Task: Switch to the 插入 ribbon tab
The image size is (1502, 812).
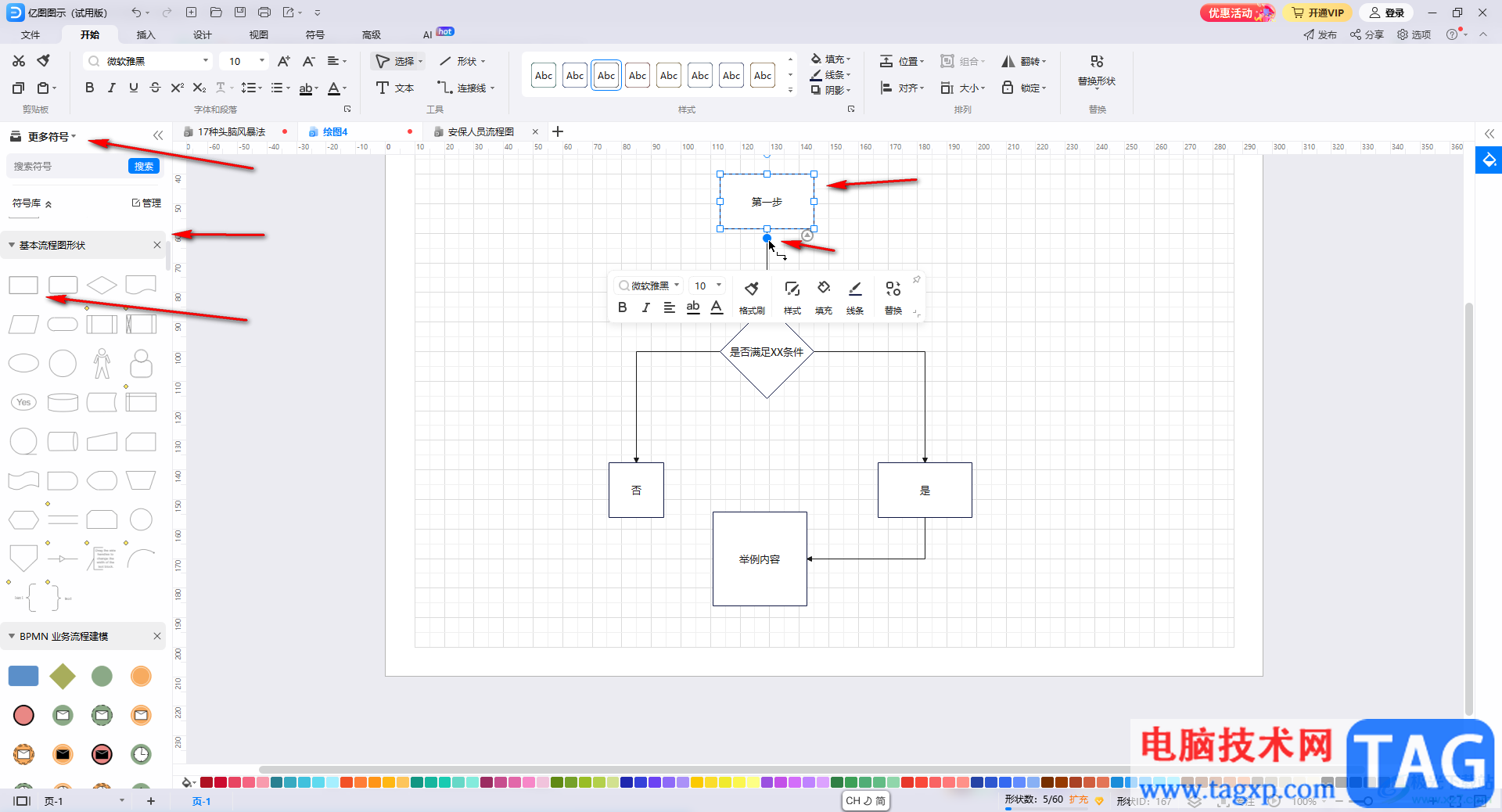Action: click(146, 34)
